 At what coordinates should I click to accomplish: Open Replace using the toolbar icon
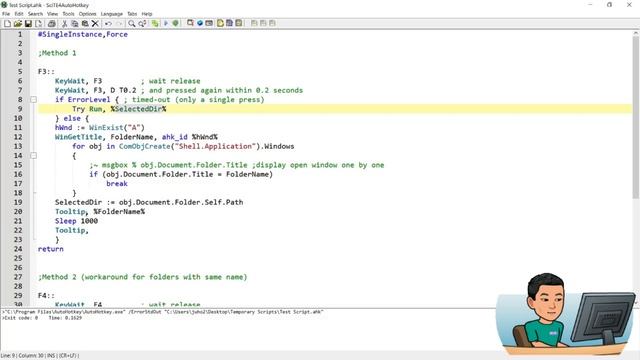coord(142,23)
